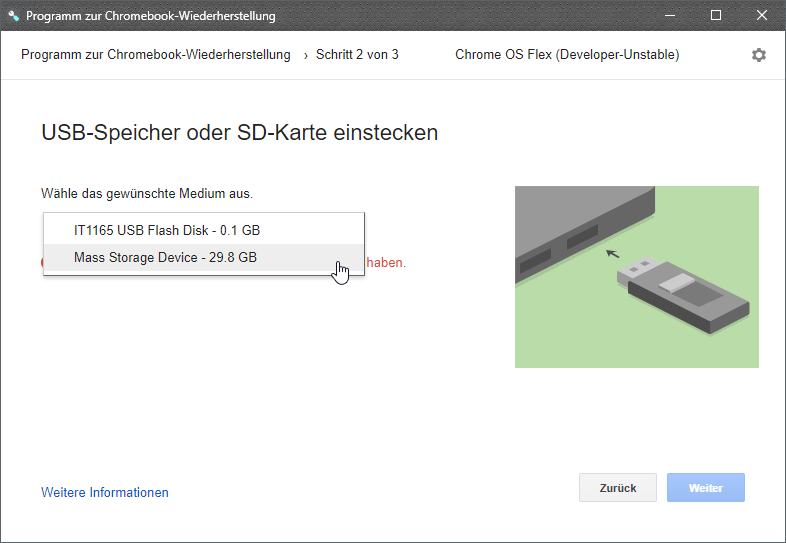This screenshot has width=786, height=543.
Task: Click the Weiter button
Action: pyautogui.click(x=705, y=487)
